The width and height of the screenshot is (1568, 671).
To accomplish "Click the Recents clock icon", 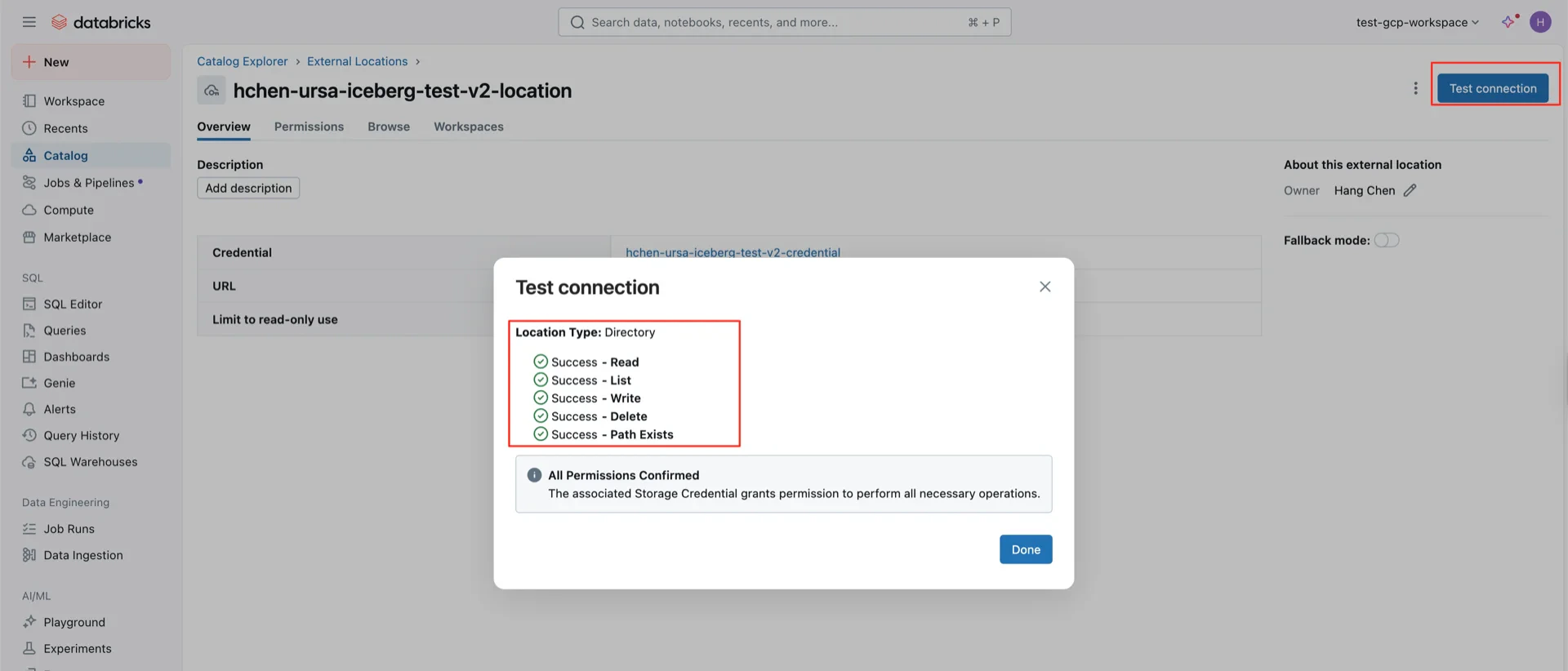I will pyautogui.click(x=29, y=128).
